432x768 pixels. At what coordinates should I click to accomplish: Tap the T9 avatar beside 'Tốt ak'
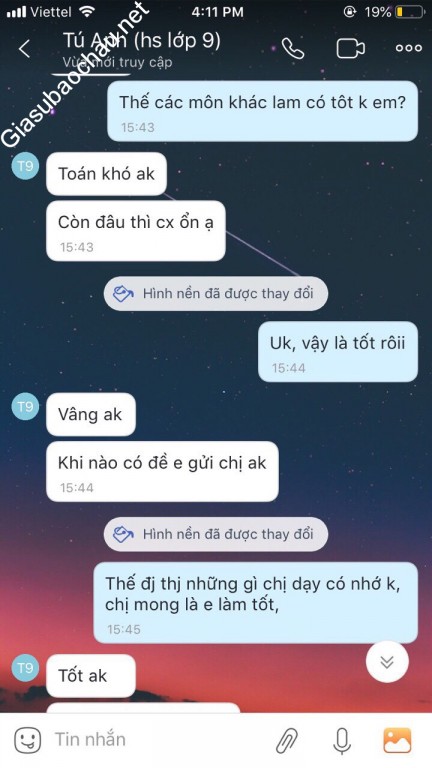point(25,668)
